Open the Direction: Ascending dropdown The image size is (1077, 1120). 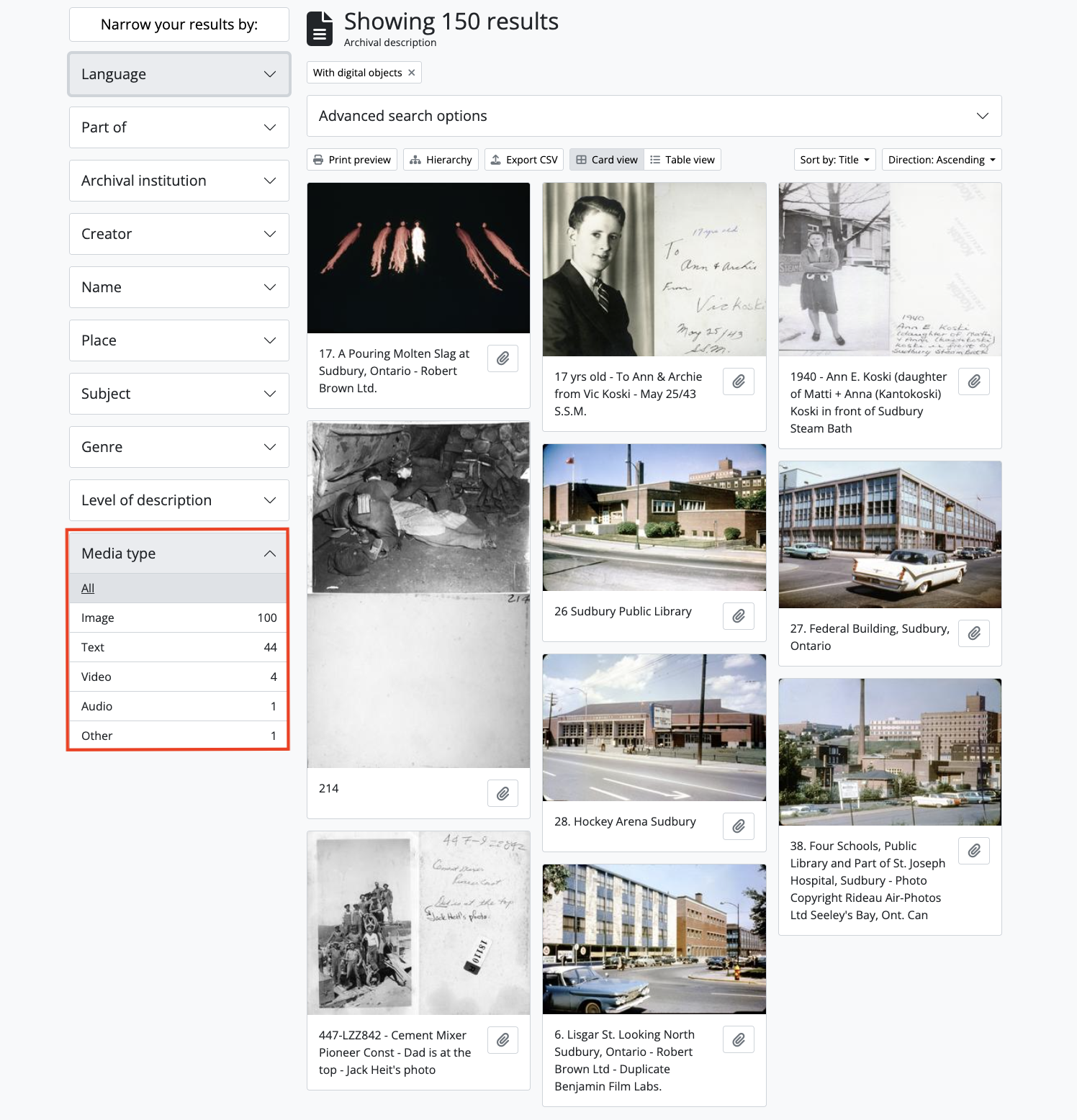point(941,160)
